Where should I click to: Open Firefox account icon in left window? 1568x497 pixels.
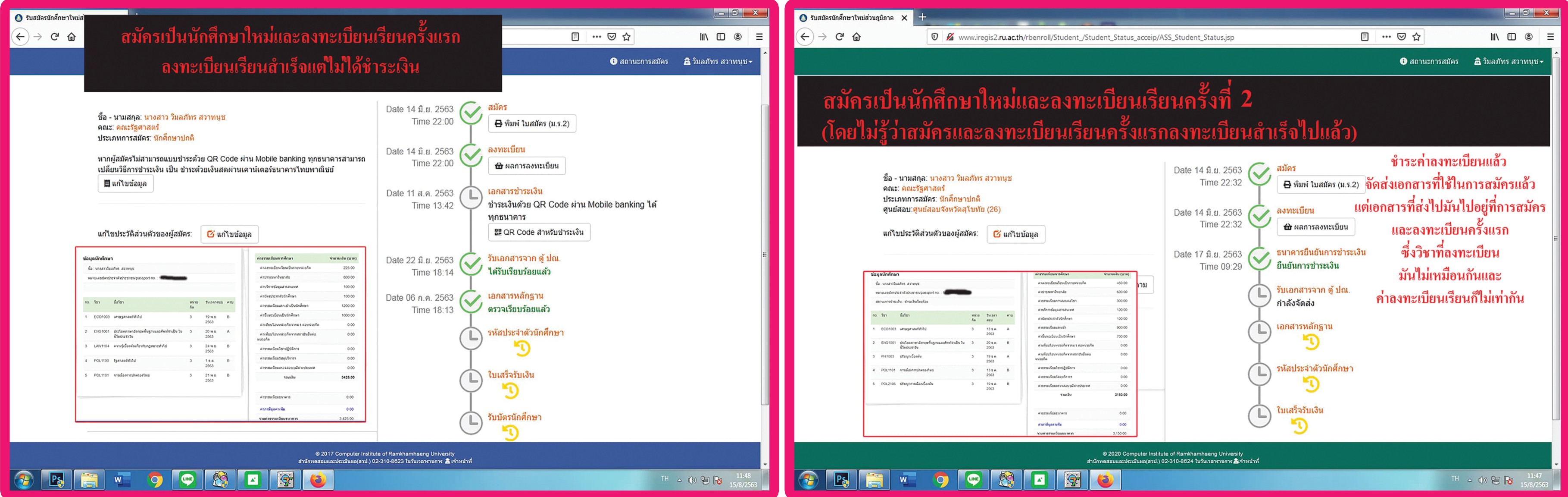[x=738, y=37]
